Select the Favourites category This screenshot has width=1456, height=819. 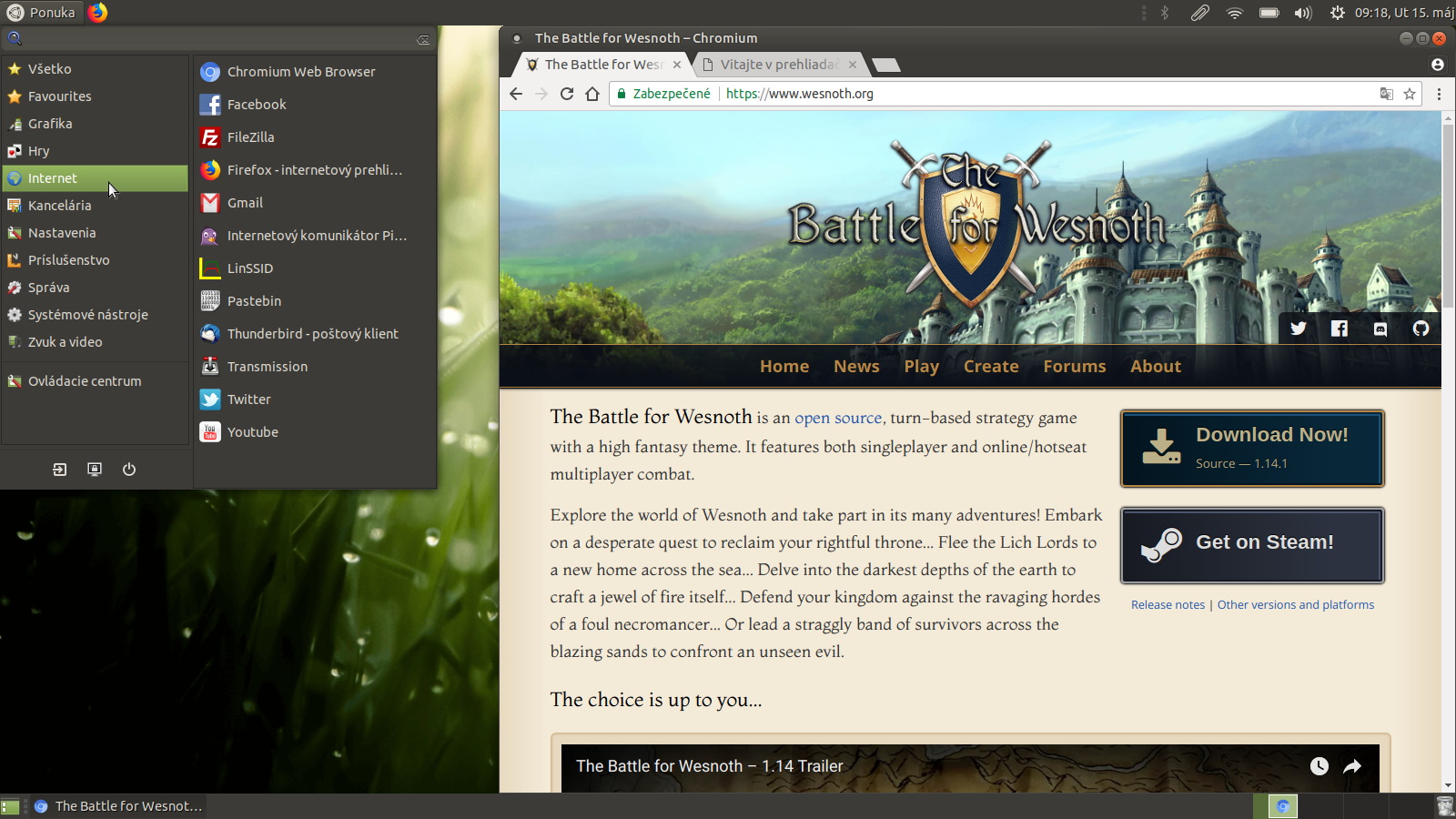(95, 96)
